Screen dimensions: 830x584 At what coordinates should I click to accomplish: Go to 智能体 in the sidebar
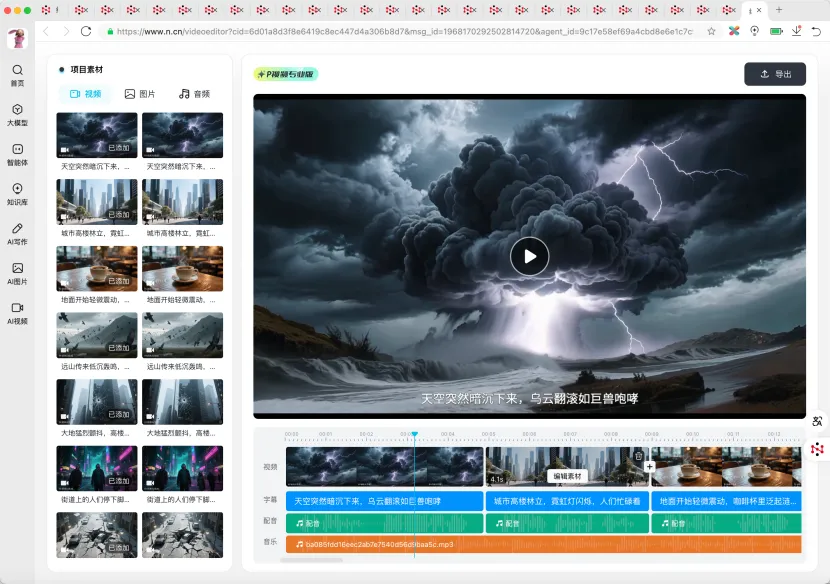pos(17,150)
